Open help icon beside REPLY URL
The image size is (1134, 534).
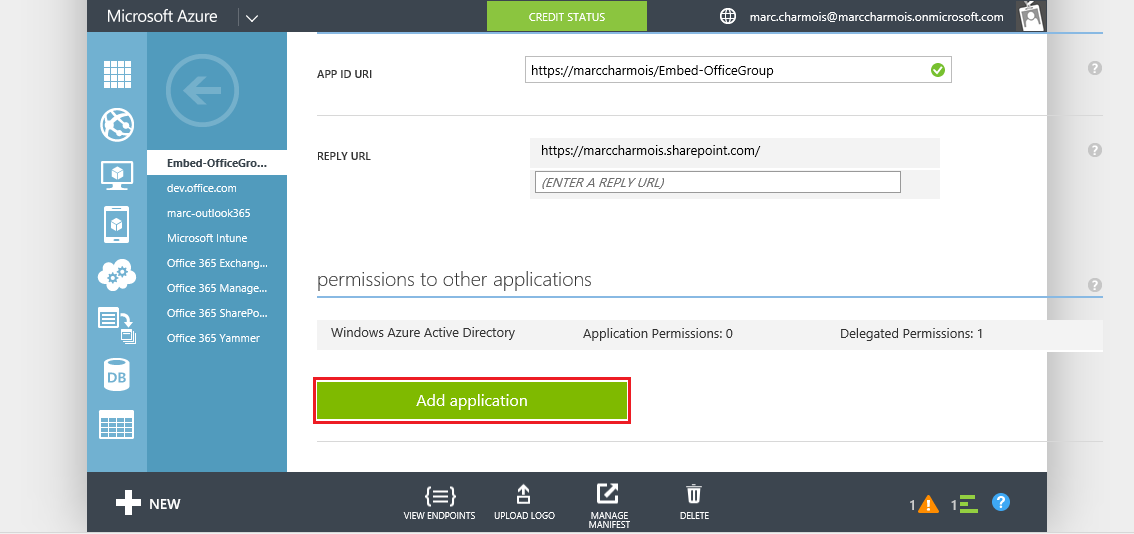[1094, 150]
